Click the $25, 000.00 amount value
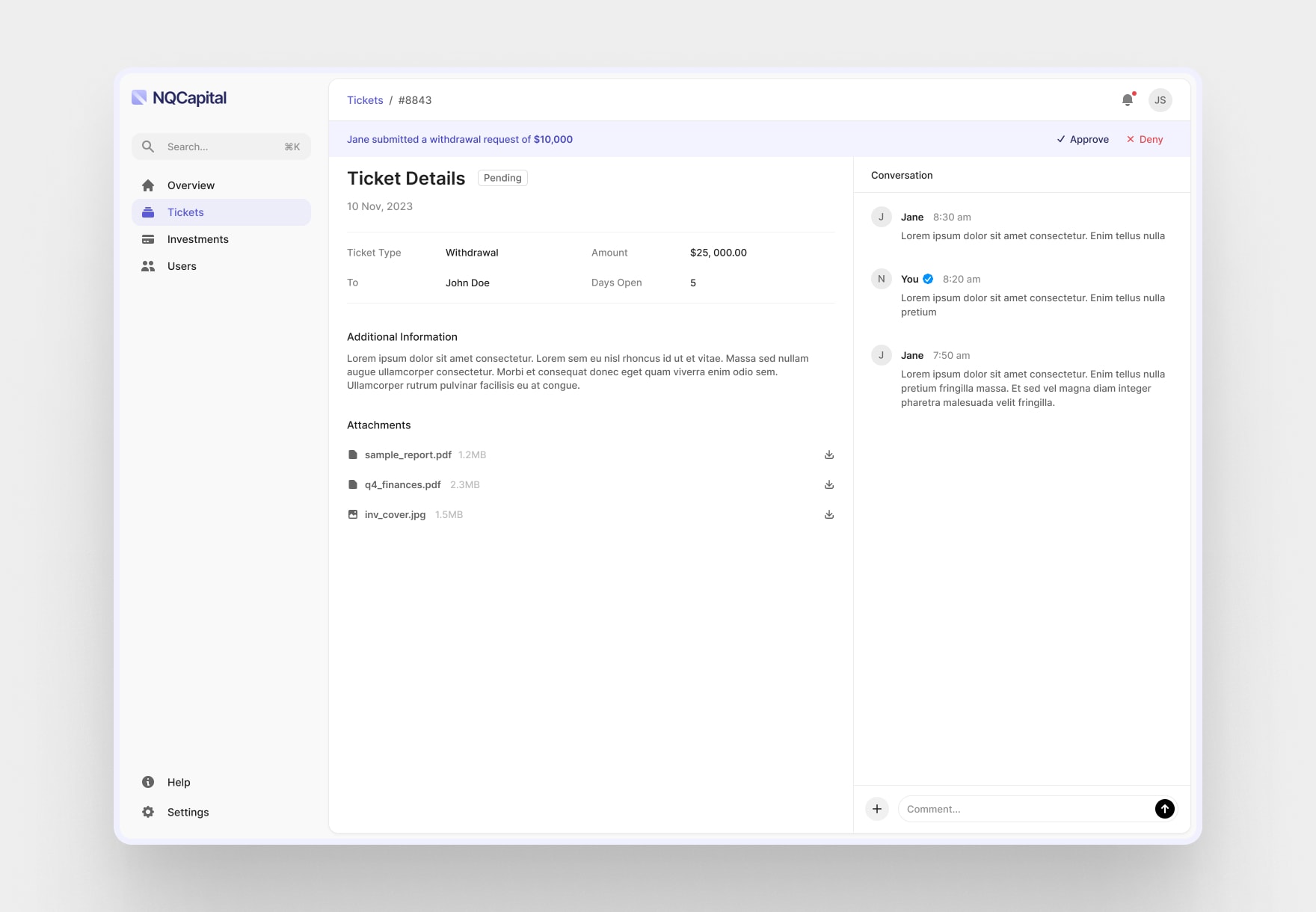This screenshot has height=912, width=1316. point(719,253)
